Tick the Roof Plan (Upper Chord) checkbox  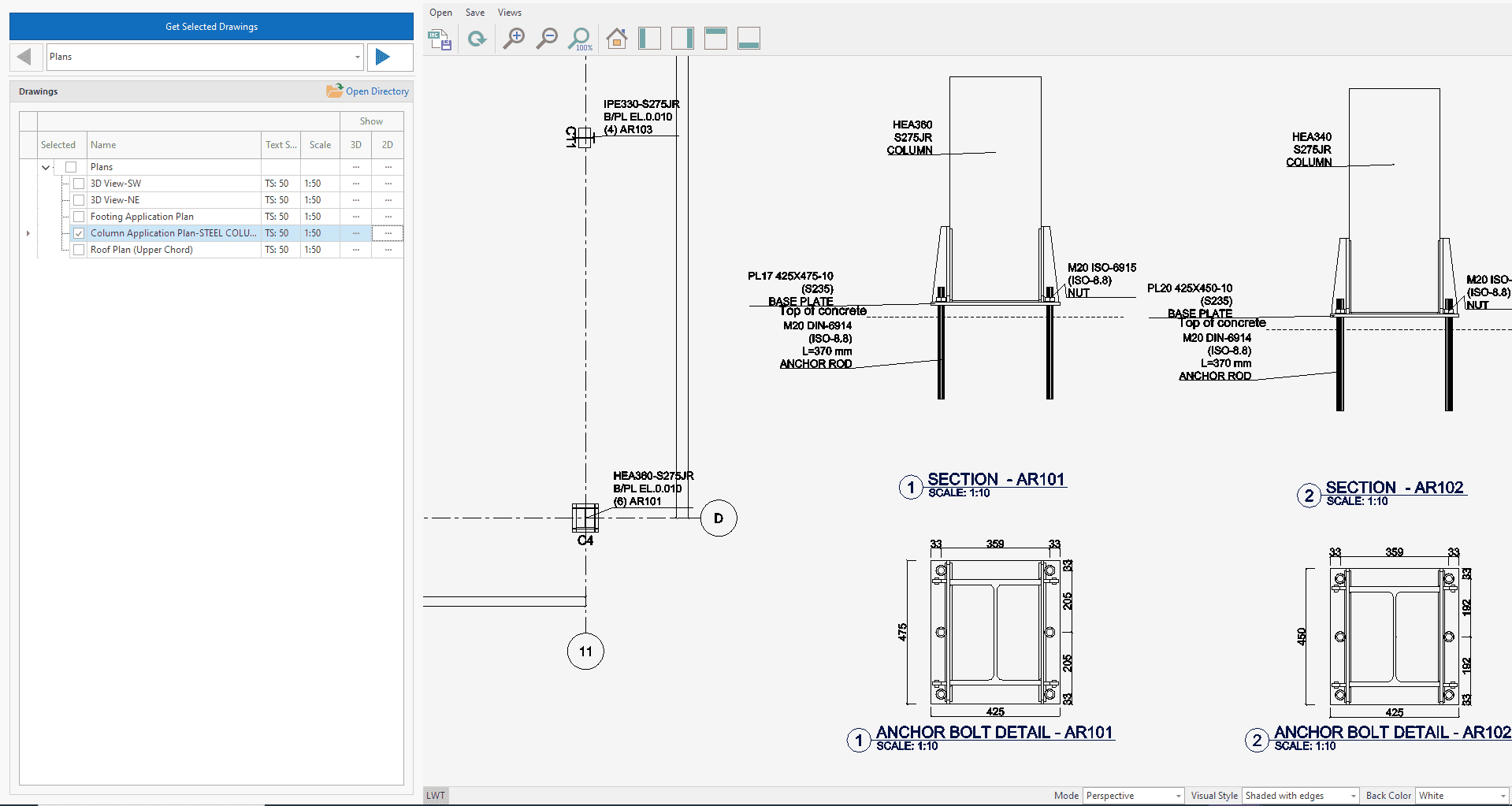pyautogui.click(x=79, y=250)
